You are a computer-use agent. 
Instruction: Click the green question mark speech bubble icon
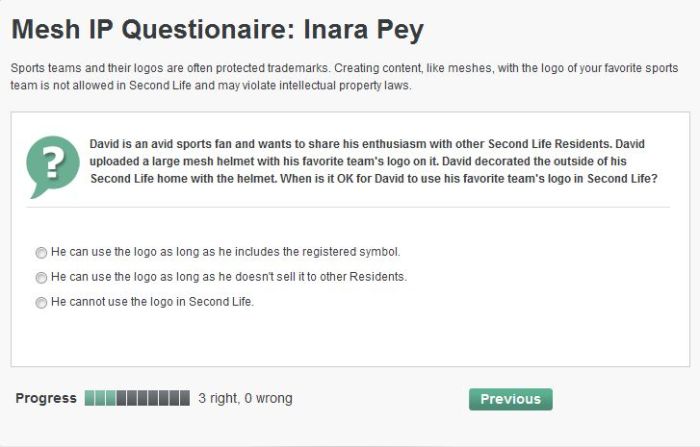pyautogui.click(x=52, y=165)
